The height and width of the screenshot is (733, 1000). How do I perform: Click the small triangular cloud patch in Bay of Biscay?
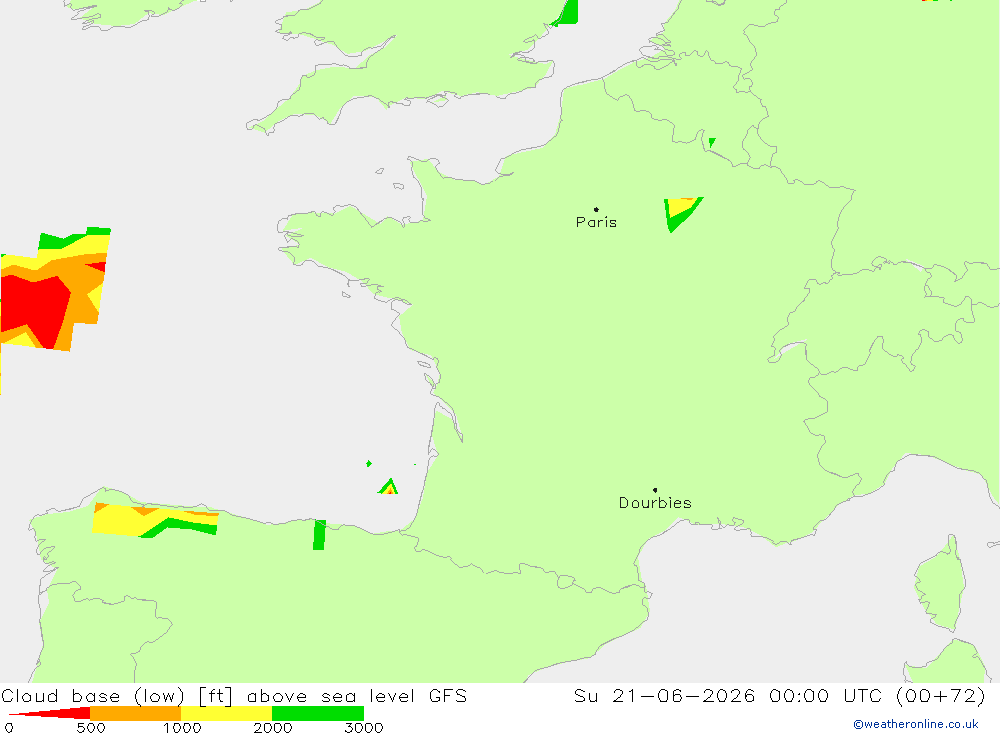(388, 487)
